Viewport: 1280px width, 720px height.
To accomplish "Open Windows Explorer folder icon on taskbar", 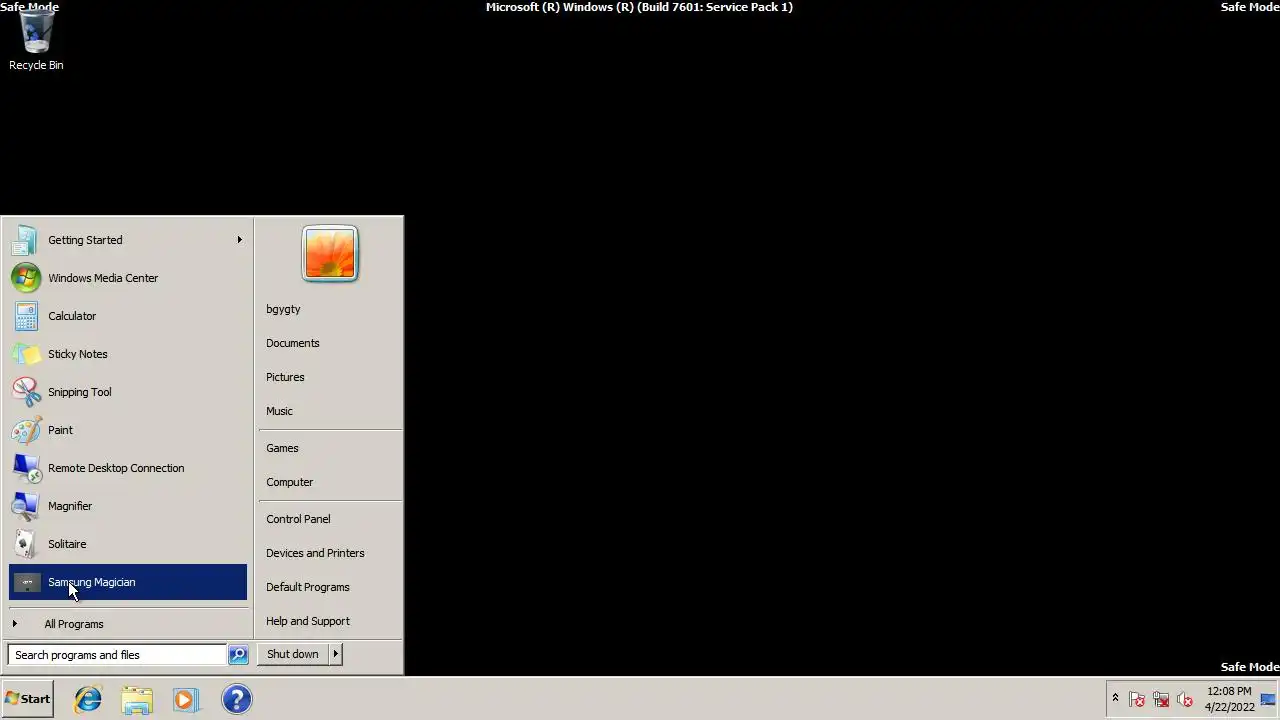I will click(x=137, y=699).
